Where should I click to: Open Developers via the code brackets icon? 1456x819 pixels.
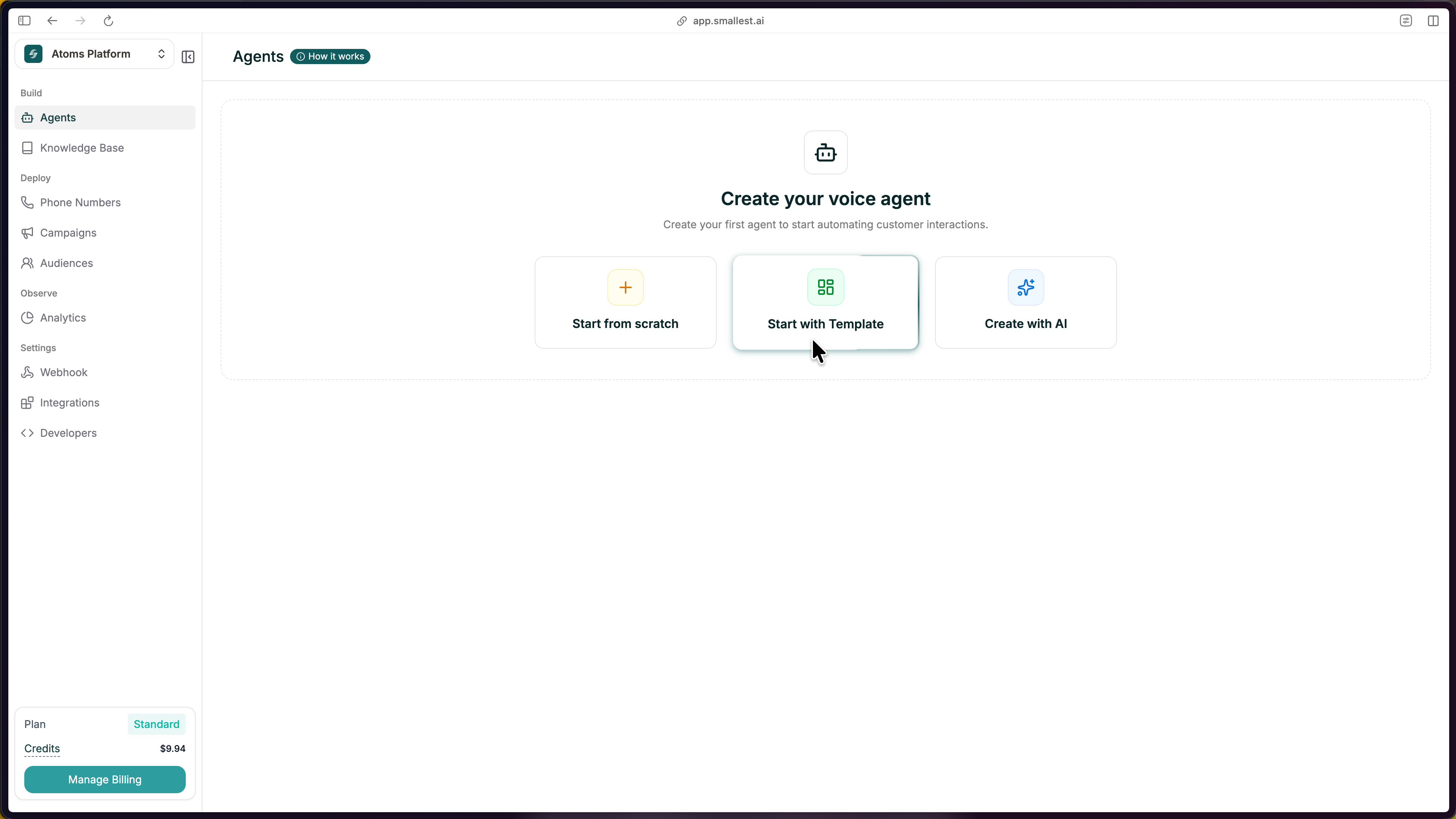coord(27,433)
